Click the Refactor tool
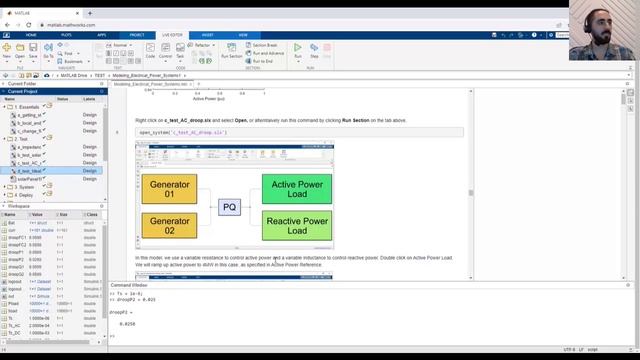The image size is (640, 360). click(x=199, y=45)
